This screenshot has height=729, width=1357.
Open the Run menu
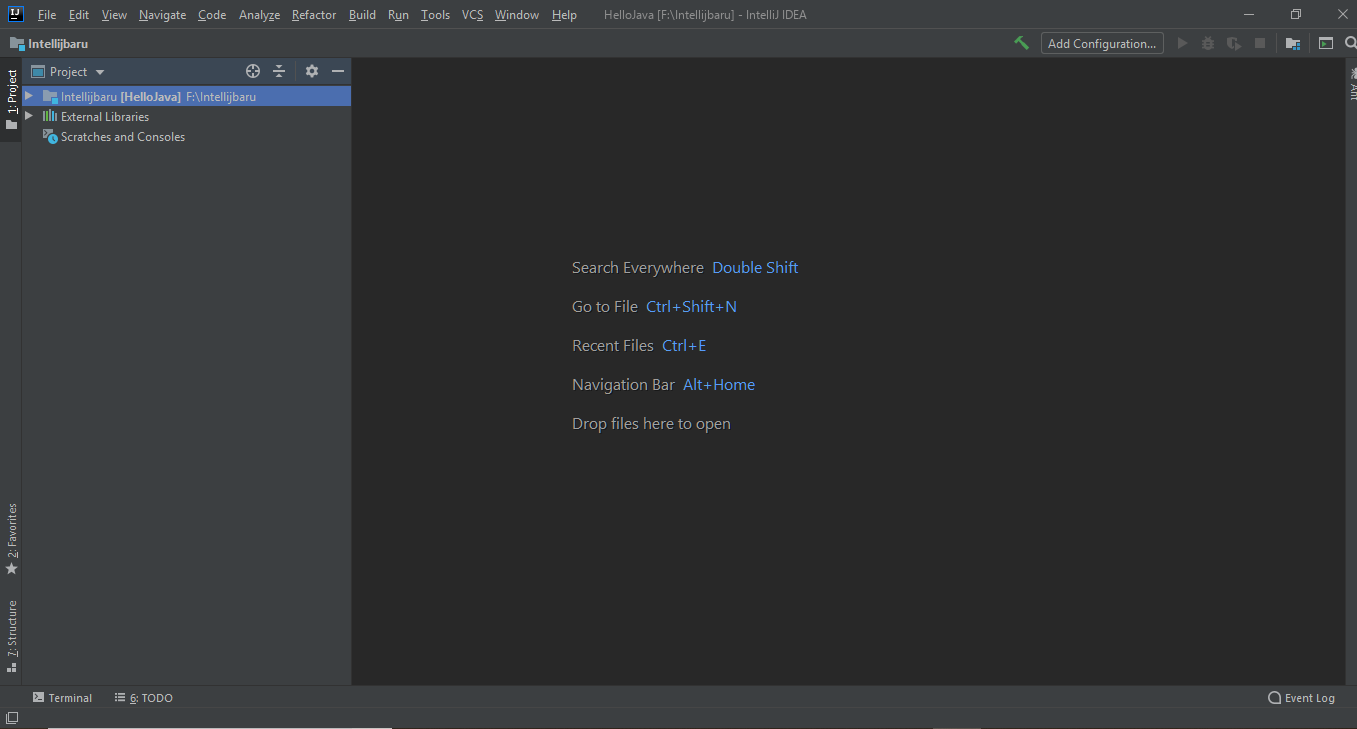(398, 15)
